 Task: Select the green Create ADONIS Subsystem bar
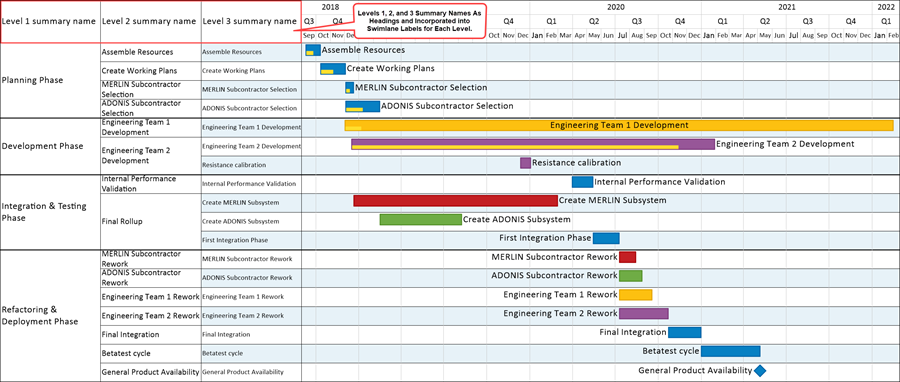[420, 220]
